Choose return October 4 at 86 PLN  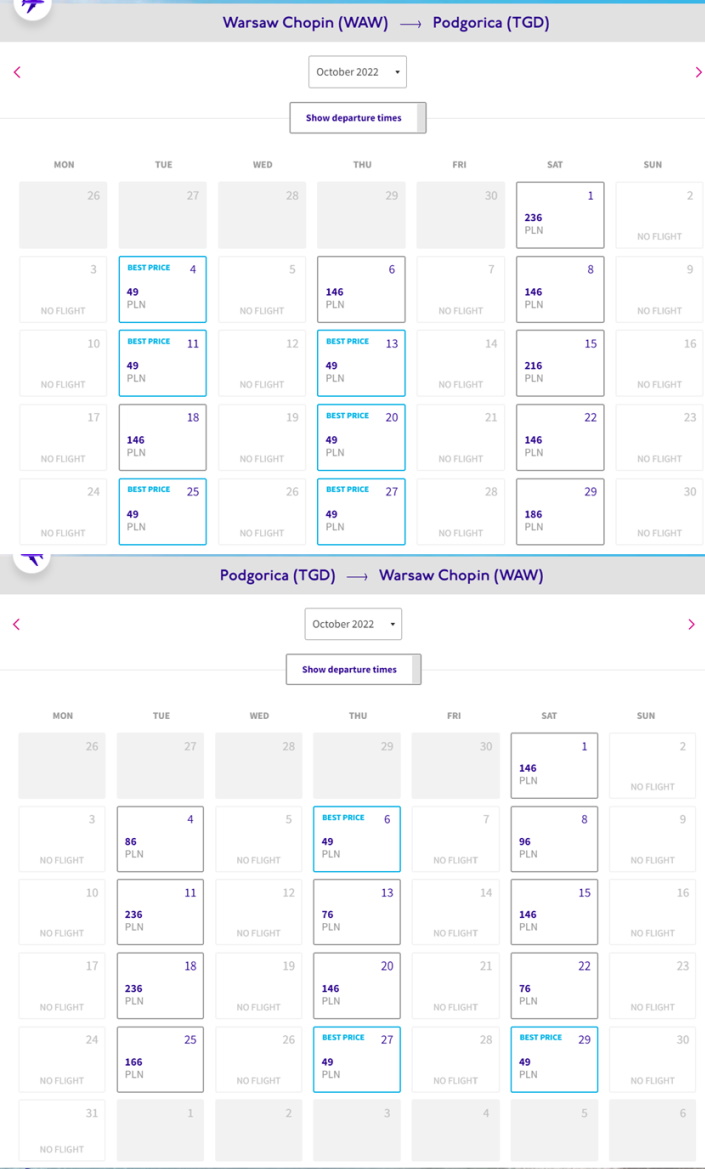coord(160,839)
